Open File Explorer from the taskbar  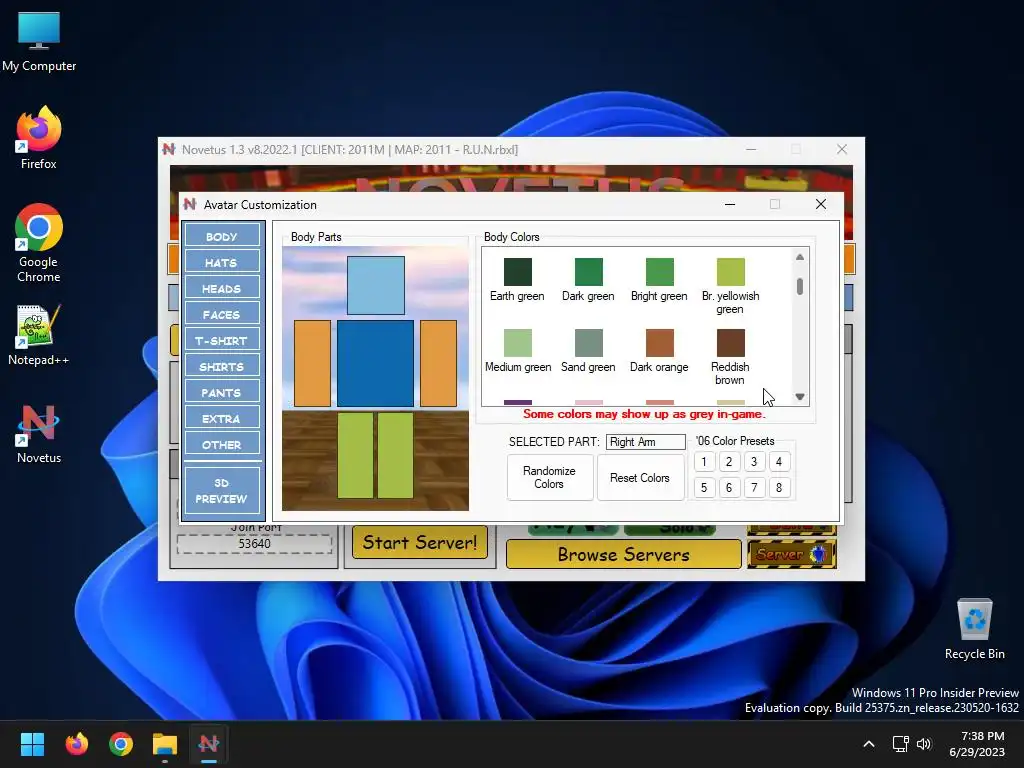[165, 744]
